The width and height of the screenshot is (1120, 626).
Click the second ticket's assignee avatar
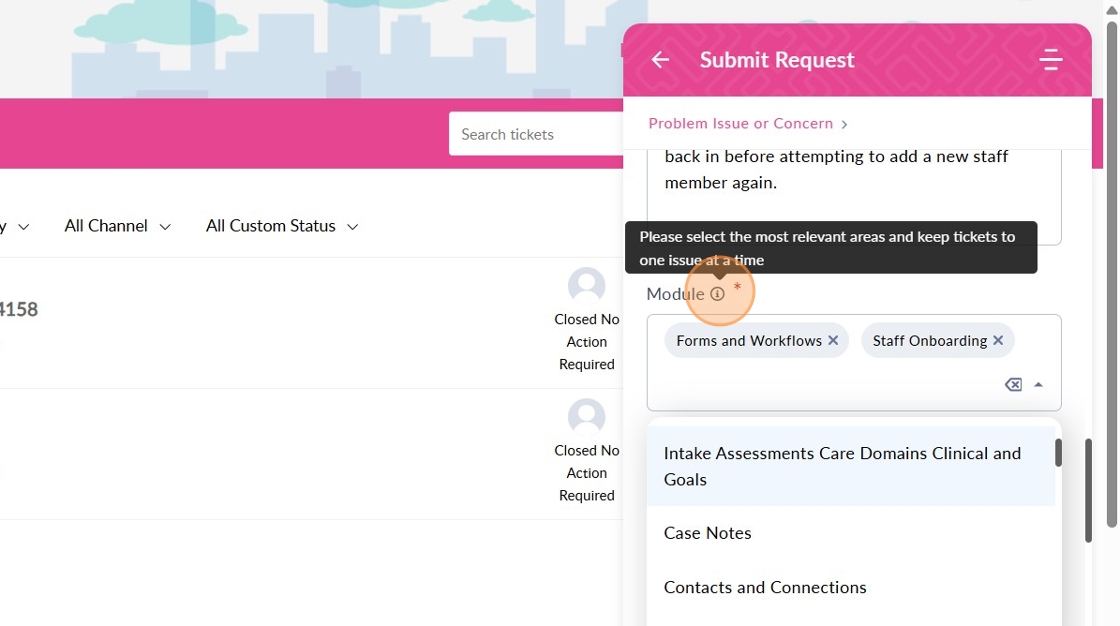click(586, 417)
